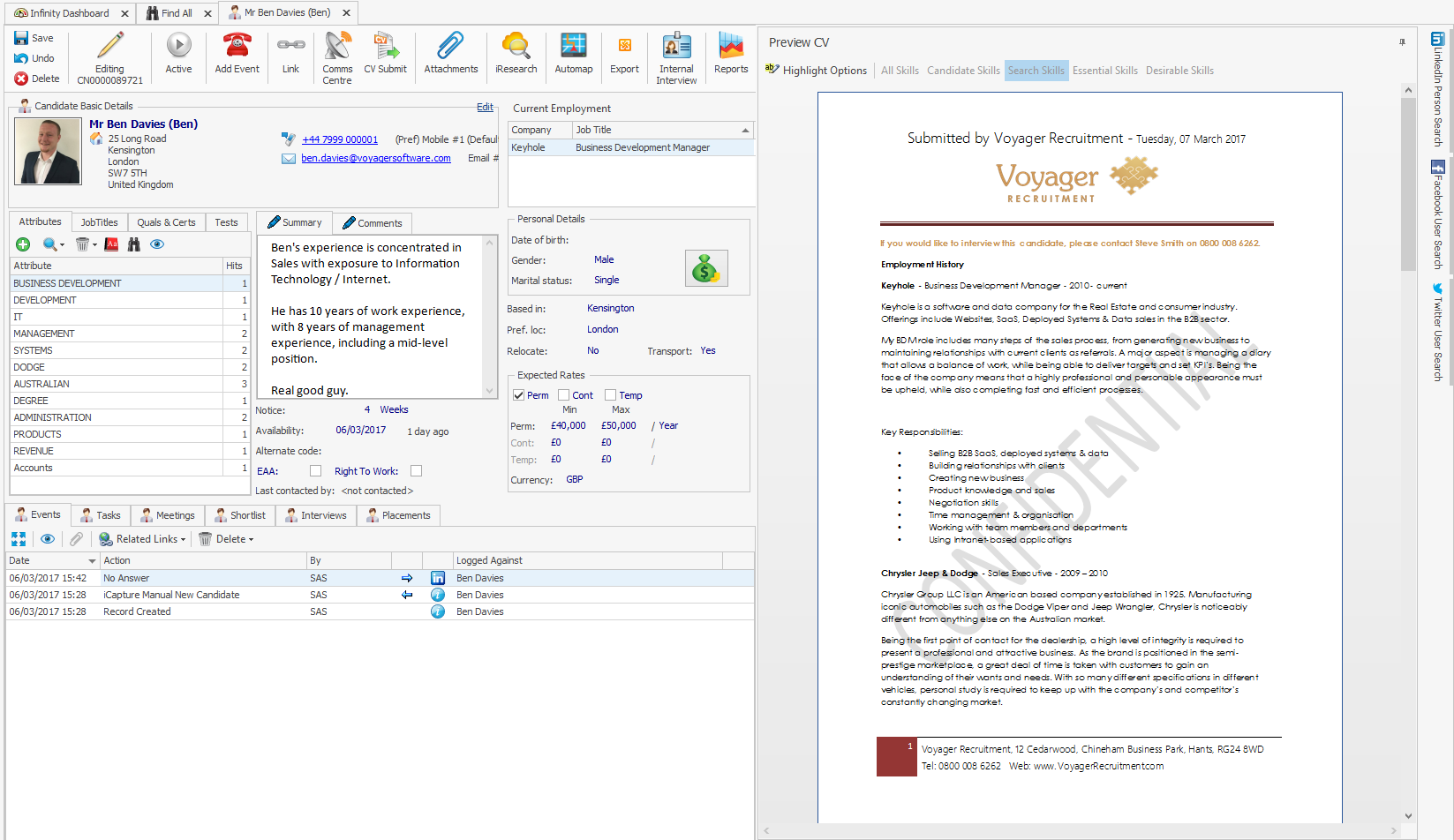Open the Reports tool

[x=730, y=55]
